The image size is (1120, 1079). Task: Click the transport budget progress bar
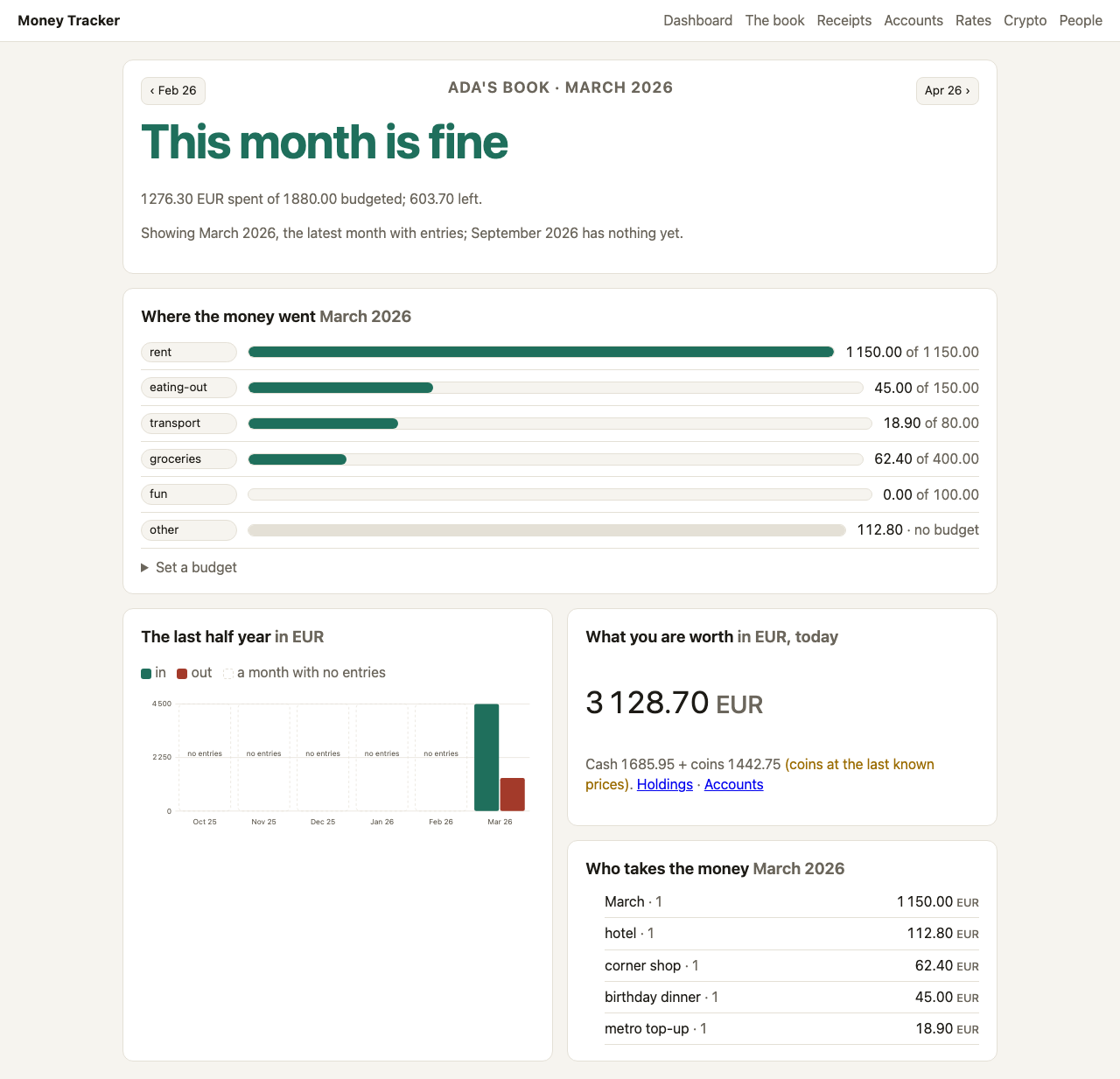(560, 424)
